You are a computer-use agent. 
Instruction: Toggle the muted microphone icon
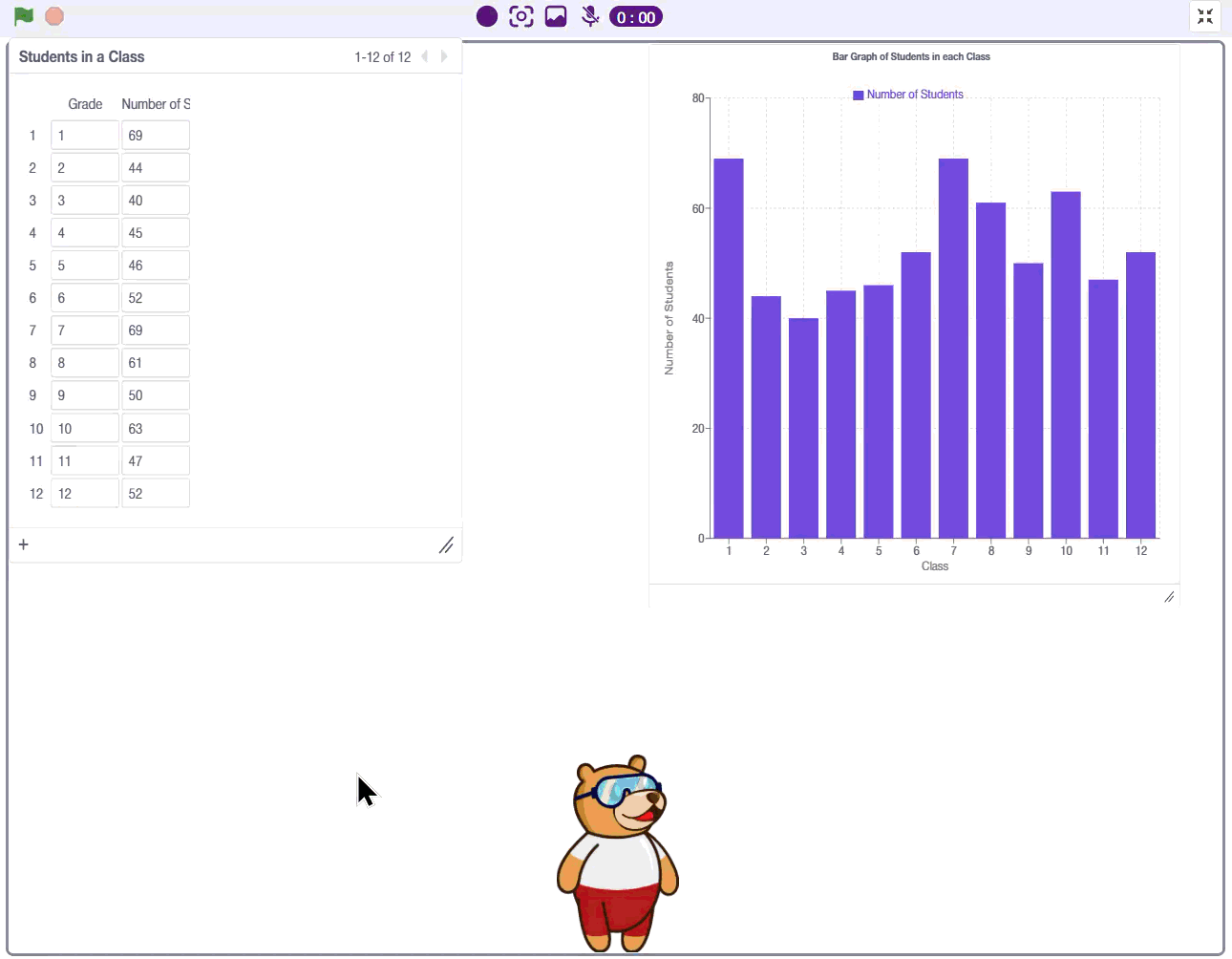590,16
